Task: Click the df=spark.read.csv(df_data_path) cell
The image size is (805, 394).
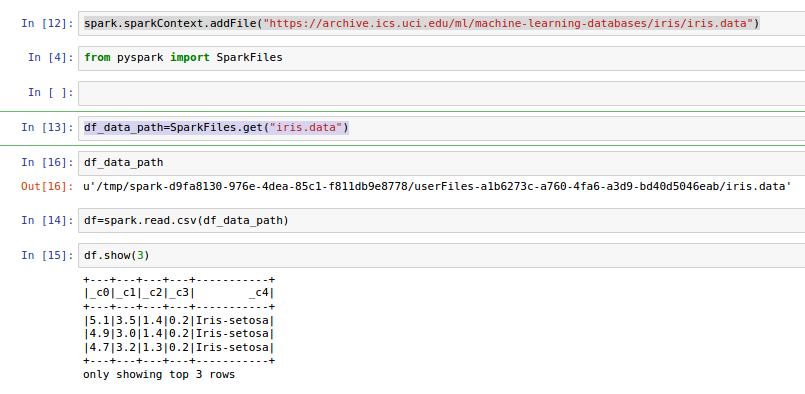Action: (442, 221)
